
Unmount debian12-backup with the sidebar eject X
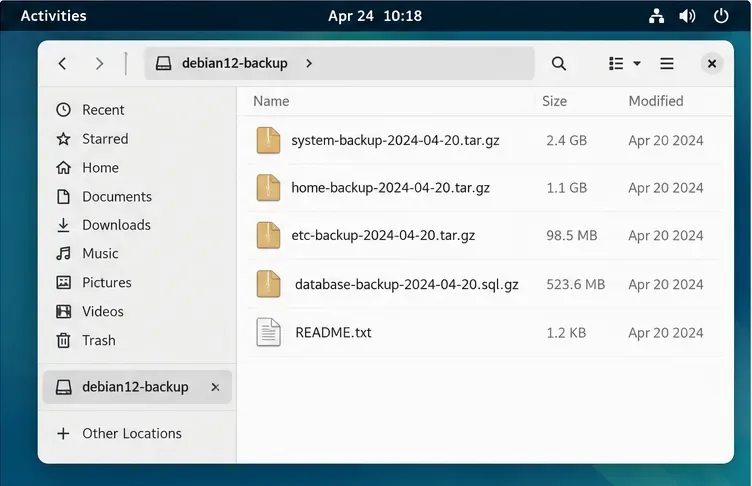click(215, 387)
